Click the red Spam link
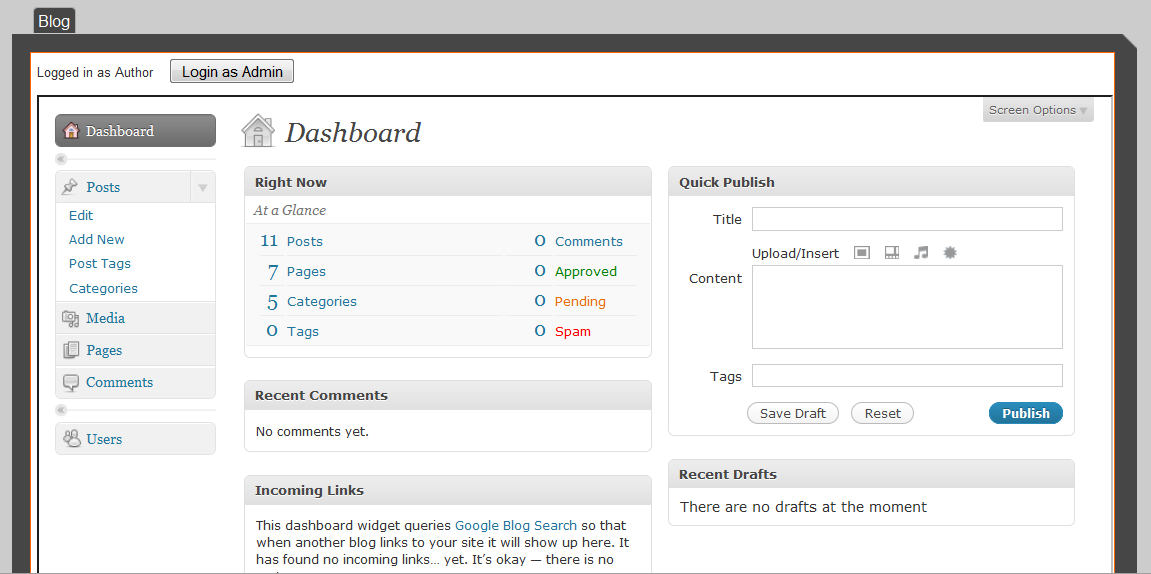Viewport: 1151px width, 574px height. coord(573,332)
